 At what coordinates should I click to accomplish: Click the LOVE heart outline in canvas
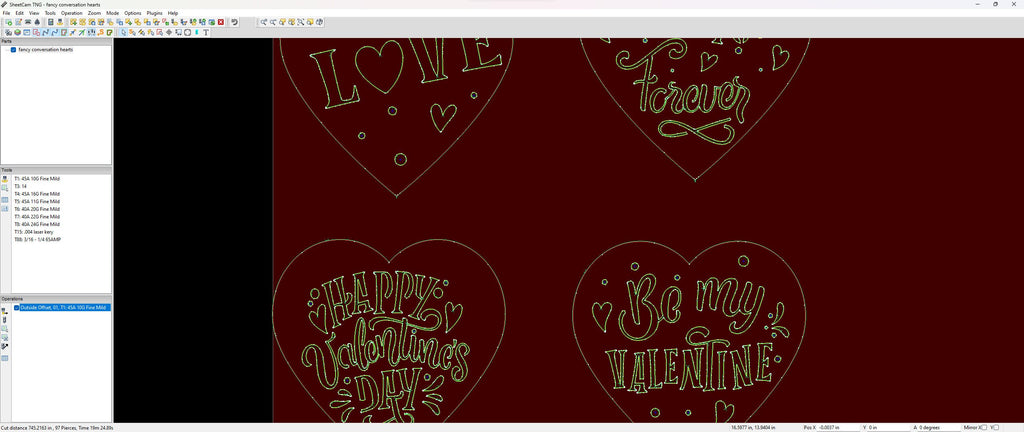pyautogui.click(x=396, y=117)
